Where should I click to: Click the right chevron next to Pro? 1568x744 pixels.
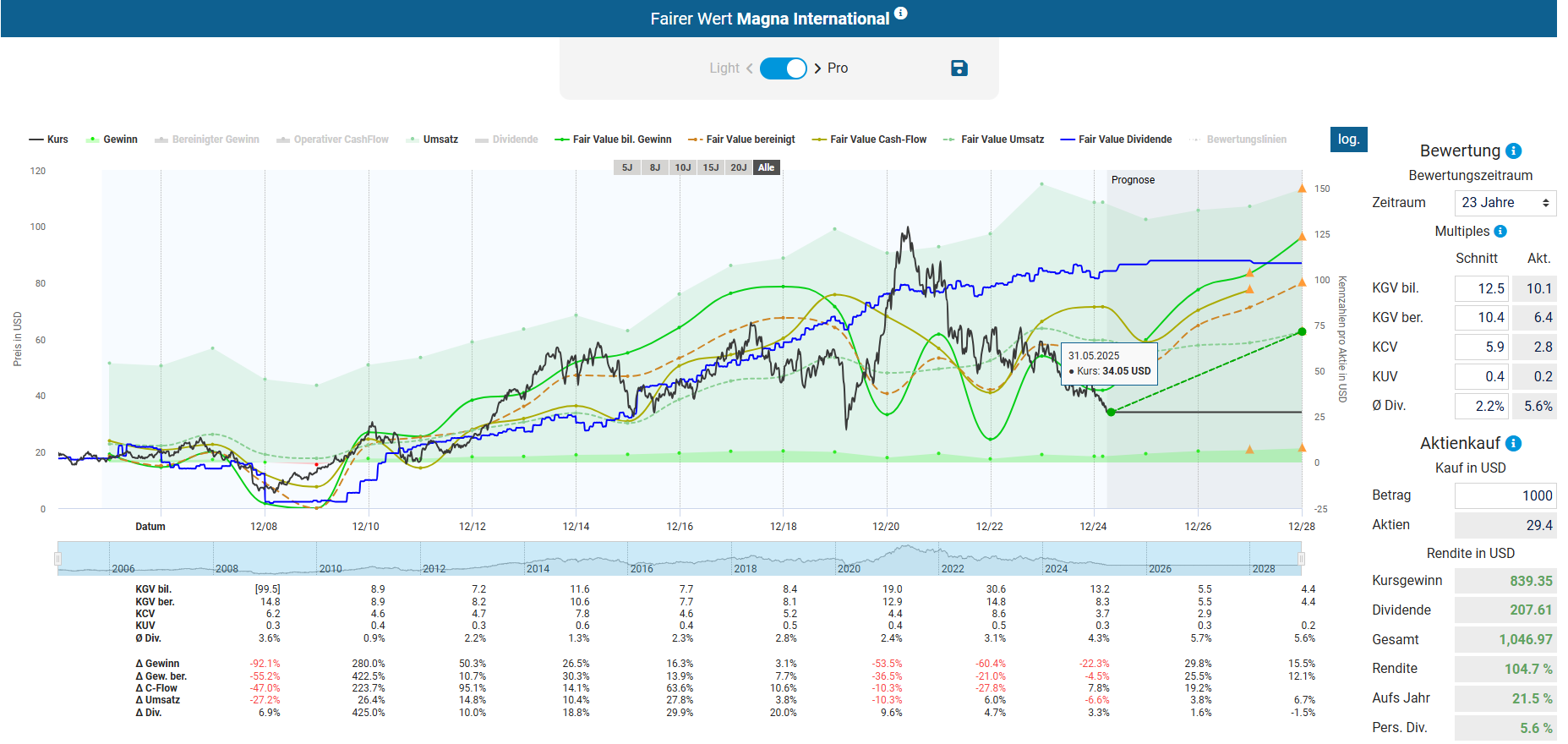coord(817,68)
